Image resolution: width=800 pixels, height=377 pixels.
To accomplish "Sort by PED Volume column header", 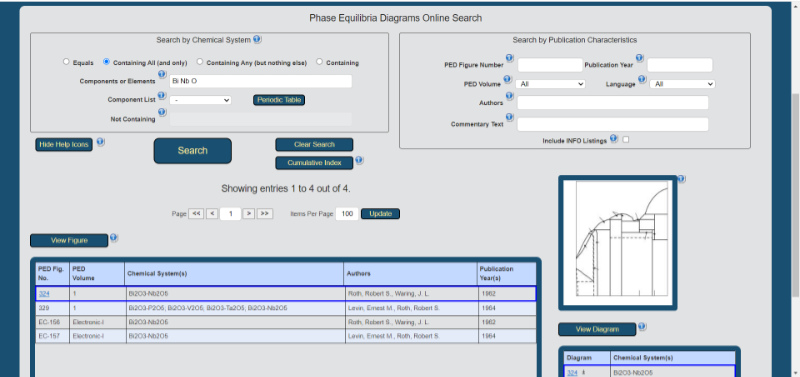I will coord(97,273).
